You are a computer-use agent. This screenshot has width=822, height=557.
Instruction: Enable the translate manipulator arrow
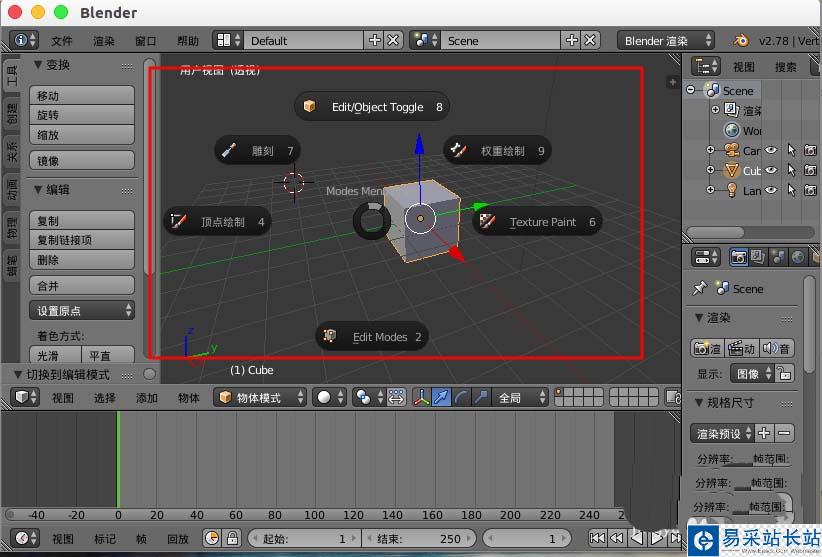coord(441,397)
